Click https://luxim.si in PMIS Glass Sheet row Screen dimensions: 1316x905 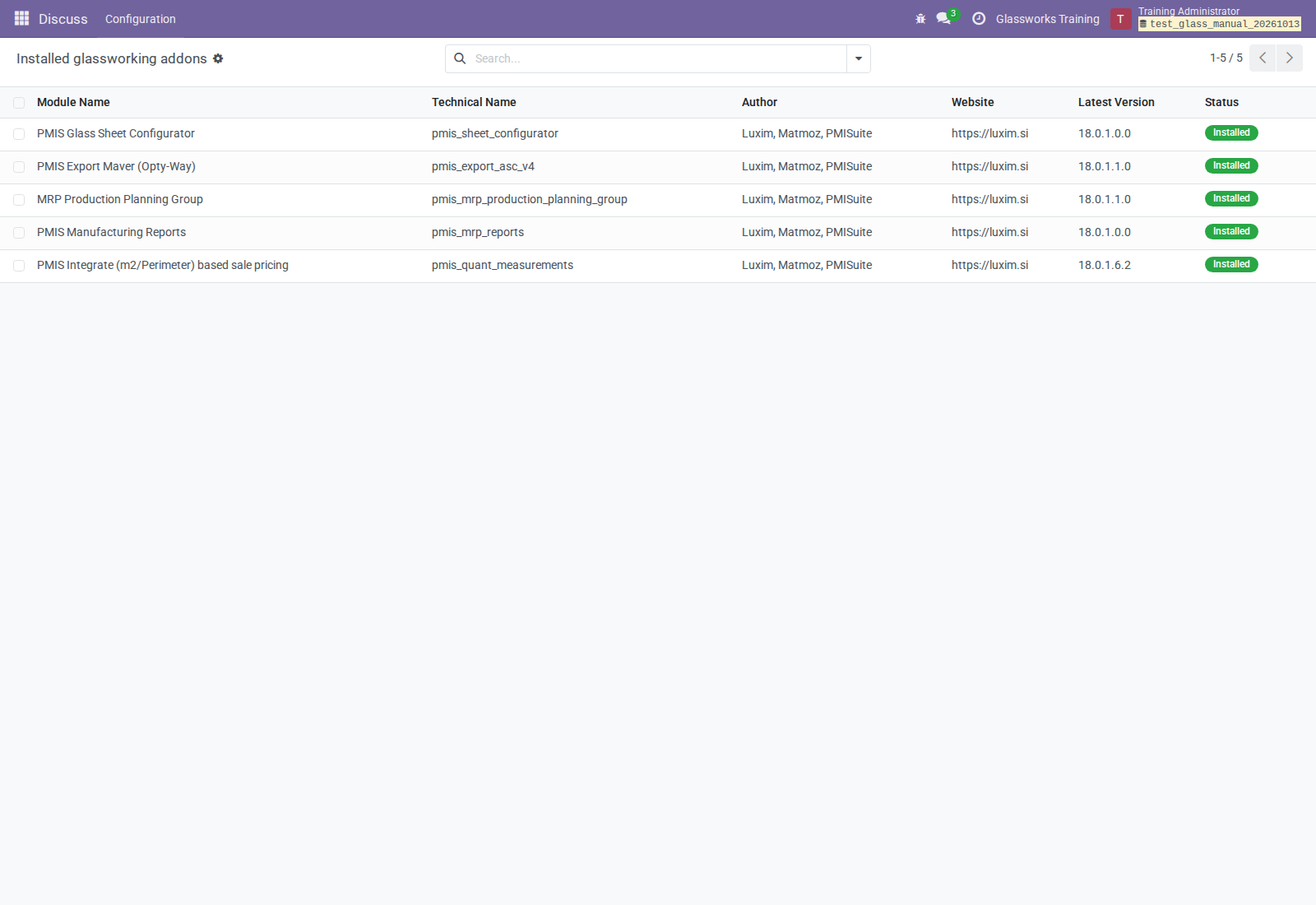(x=989, y=133)
